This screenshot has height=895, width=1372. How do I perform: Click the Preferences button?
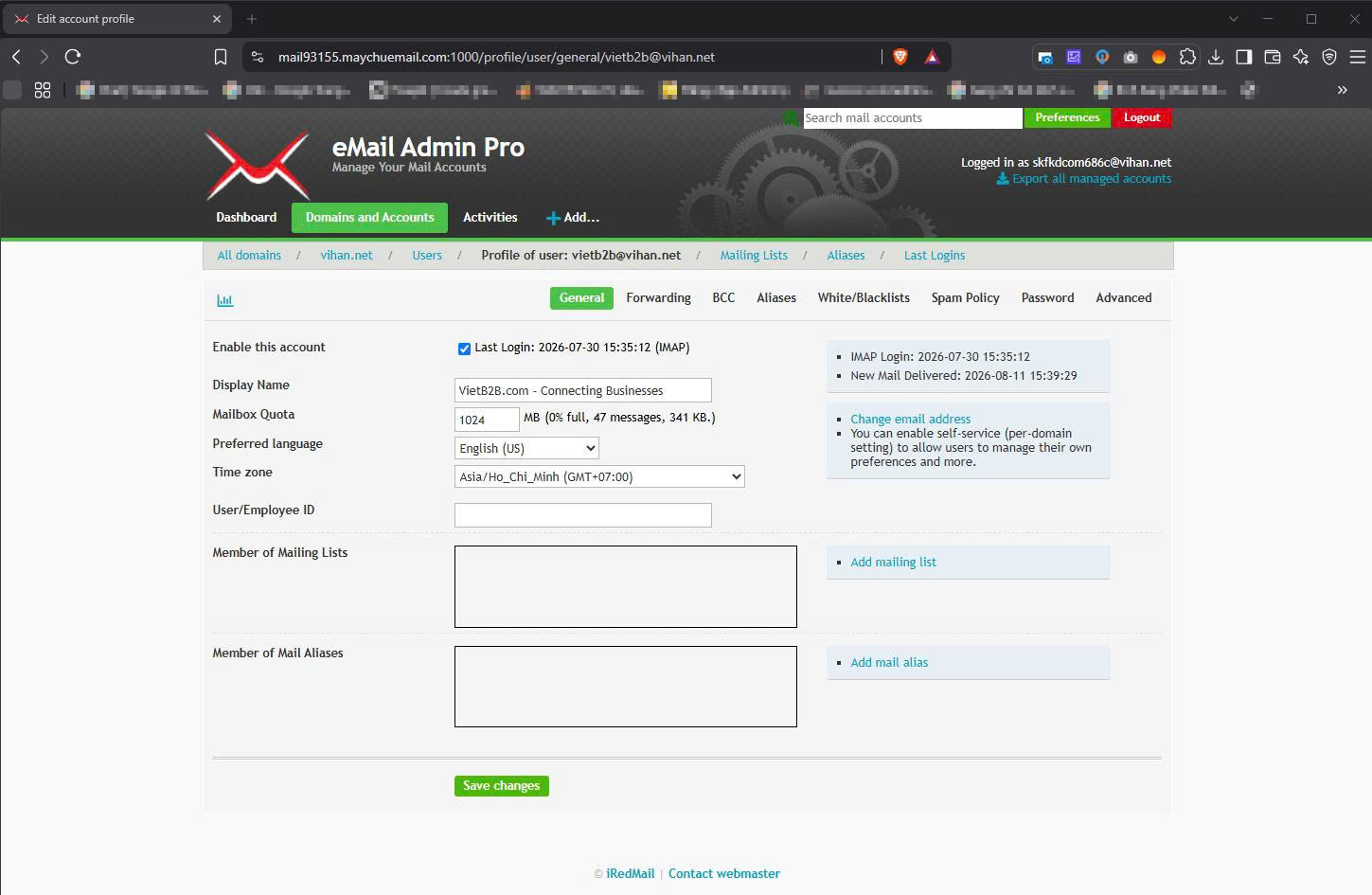tap(1067, 117)
